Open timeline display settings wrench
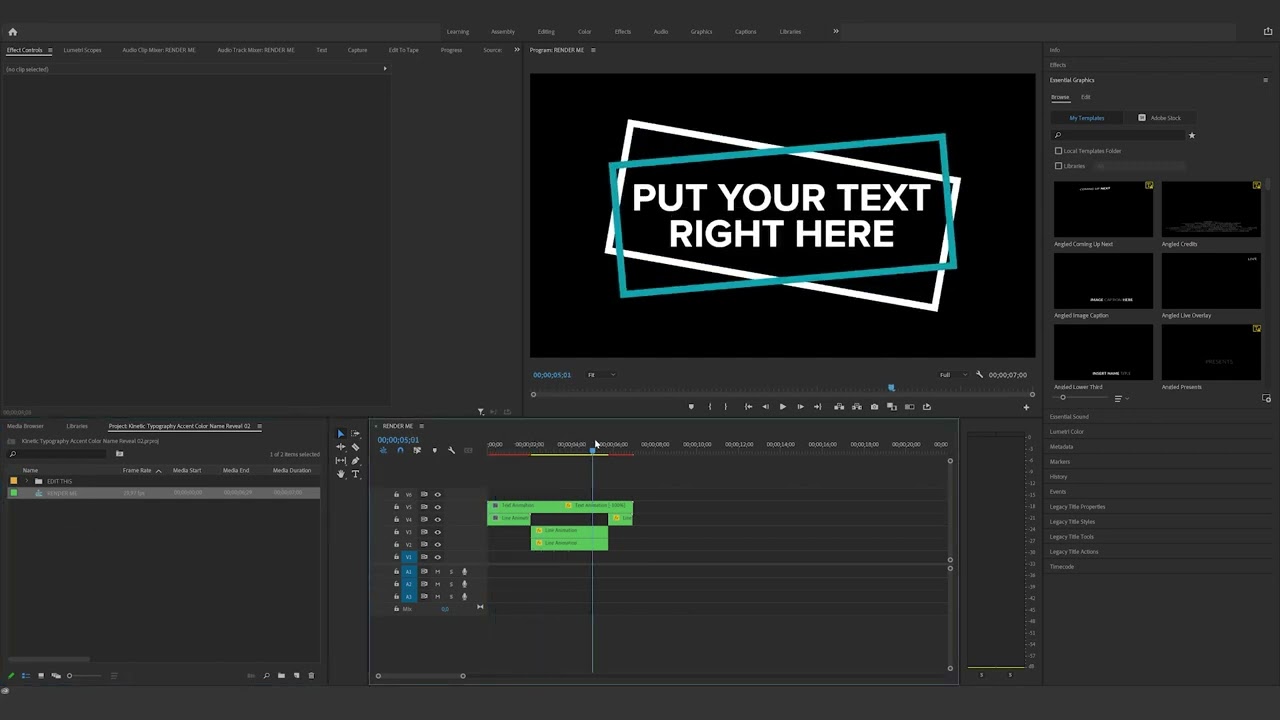Screen dimensions: 1280x720 [x=451, y=450]
